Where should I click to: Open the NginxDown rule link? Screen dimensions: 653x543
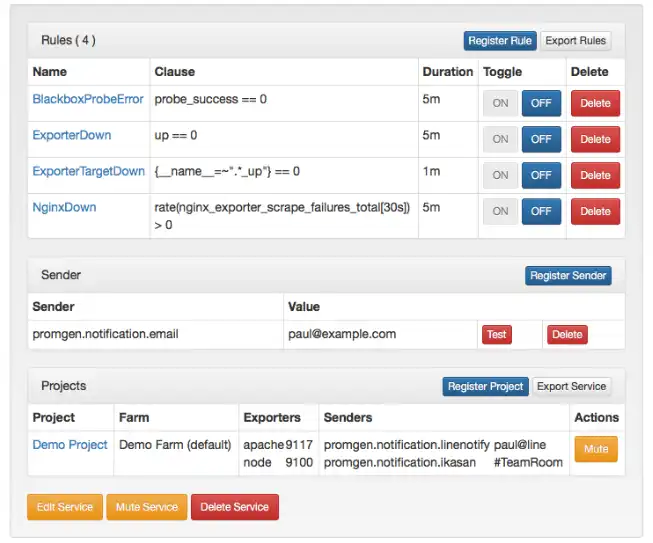pyautogui.click(x=65, y=208)
